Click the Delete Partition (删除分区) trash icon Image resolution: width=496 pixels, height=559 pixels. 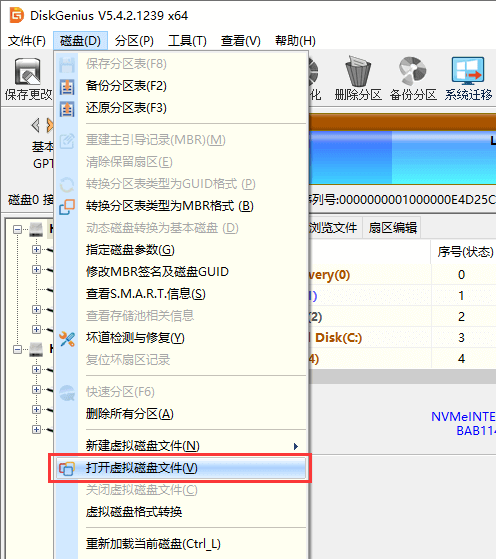(x=358, y=71)
